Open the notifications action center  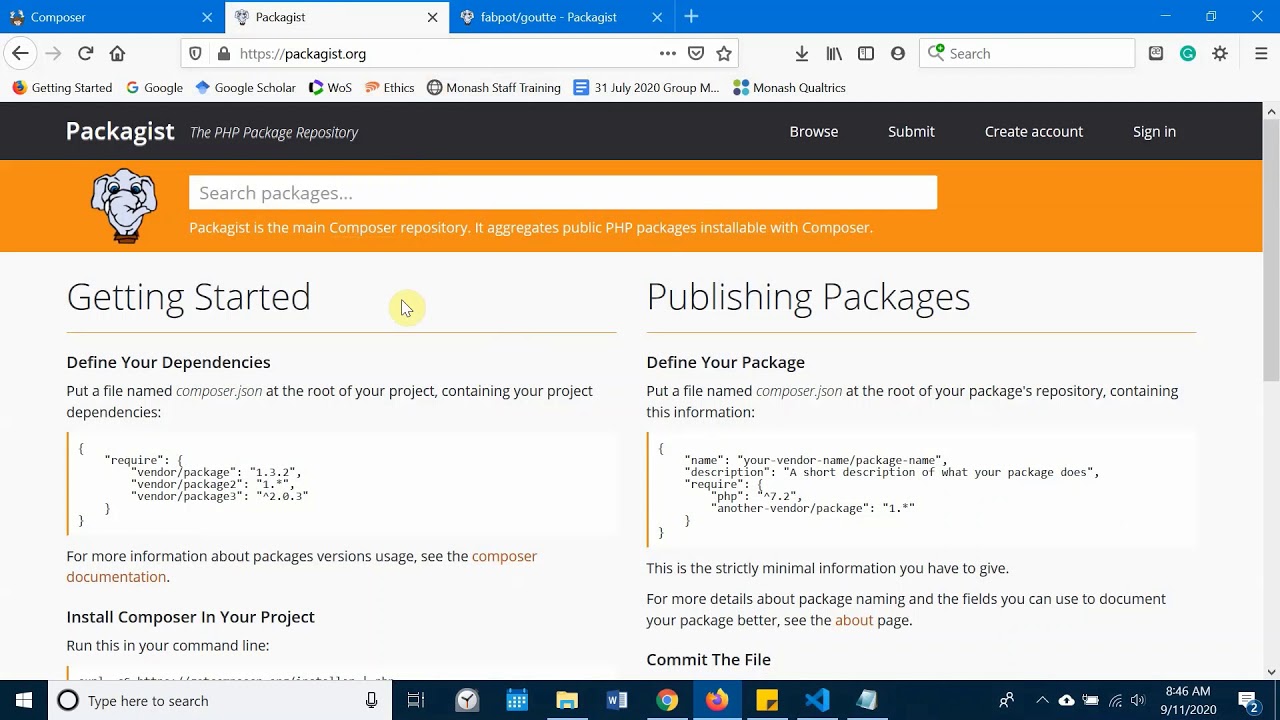(x=1248, y=700)
